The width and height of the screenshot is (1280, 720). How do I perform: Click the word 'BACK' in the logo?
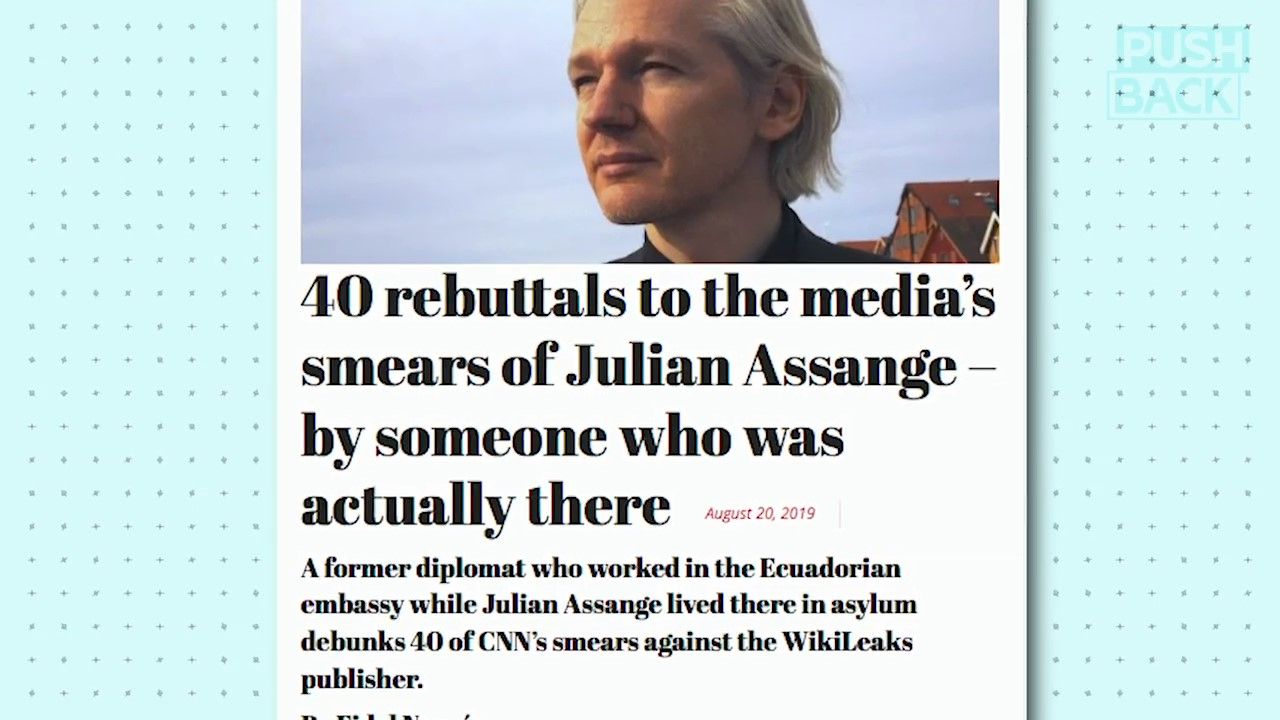(x=1176, y=96)
